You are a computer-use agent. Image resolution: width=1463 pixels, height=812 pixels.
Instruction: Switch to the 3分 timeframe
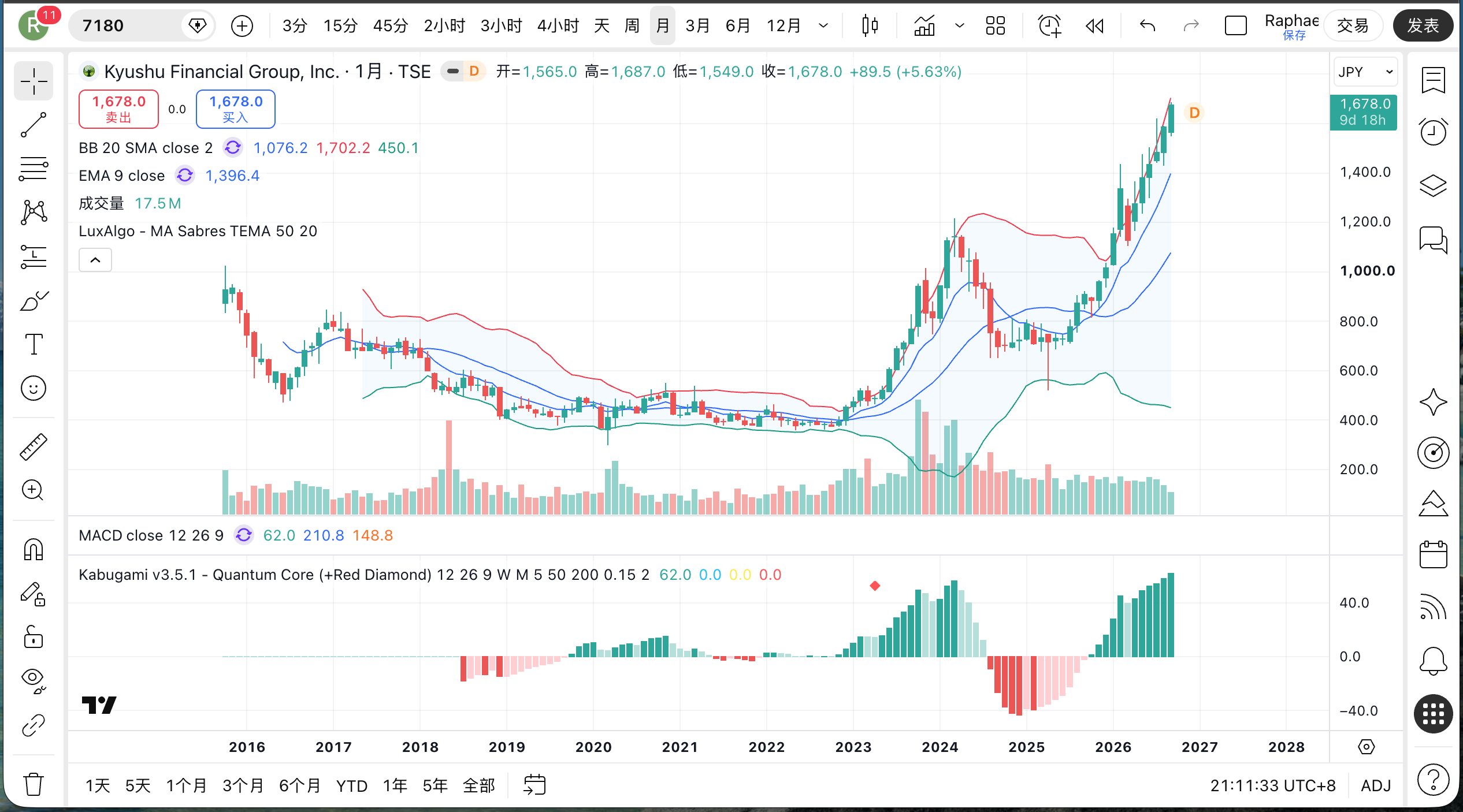pyautogui.click(x=295, y=26)
